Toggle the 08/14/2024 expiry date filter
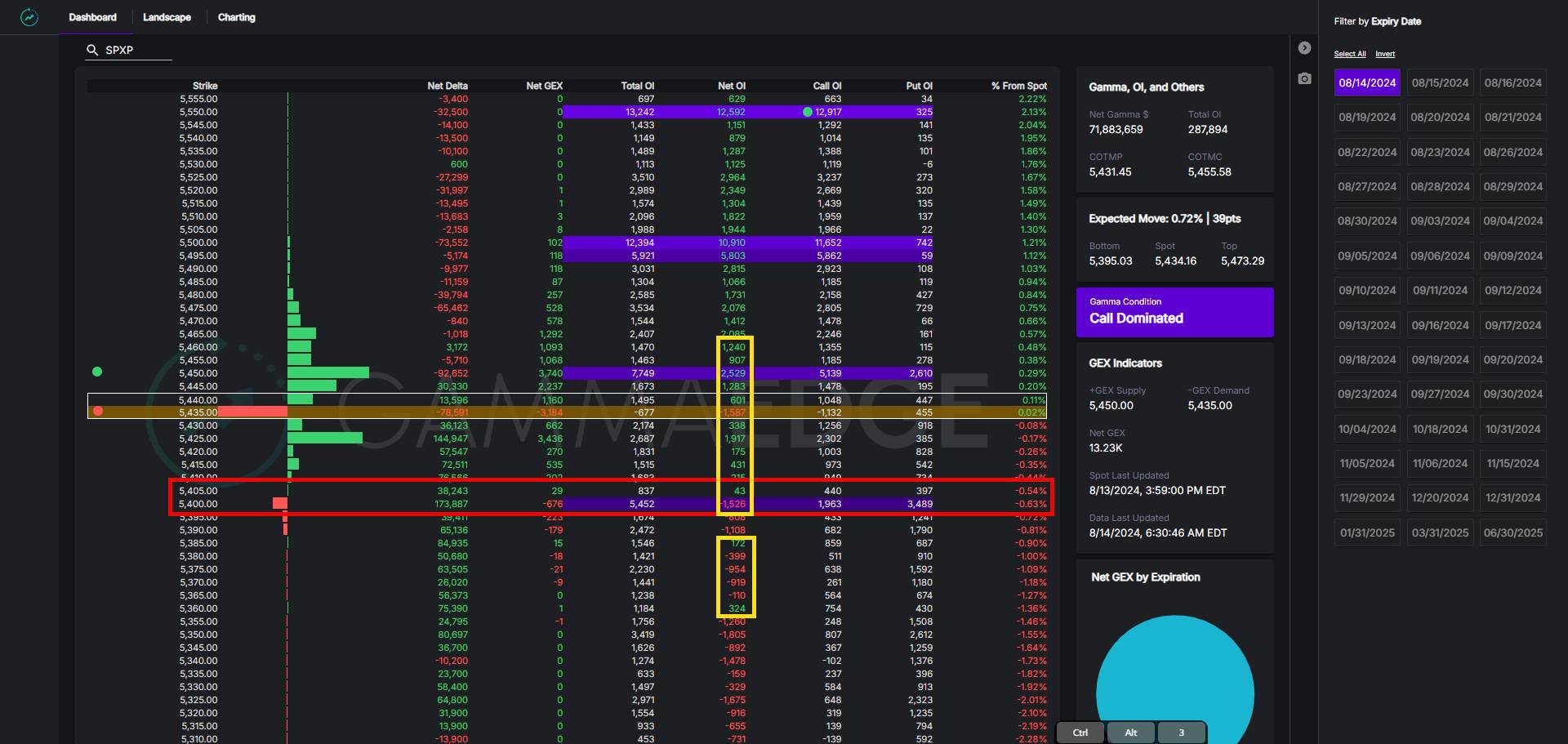Viewport: 1568px width, 744px height. 1366,82
